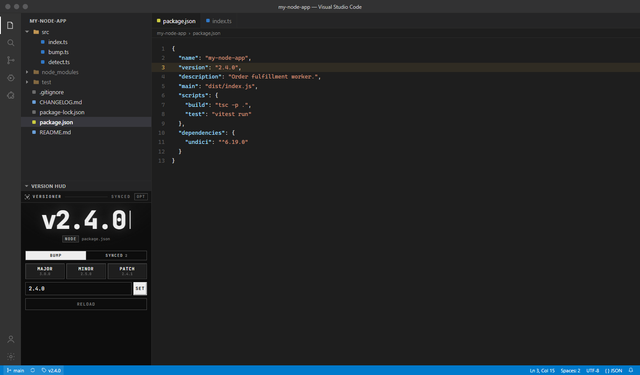Open index.ts in the file tree

pos(58,42)
